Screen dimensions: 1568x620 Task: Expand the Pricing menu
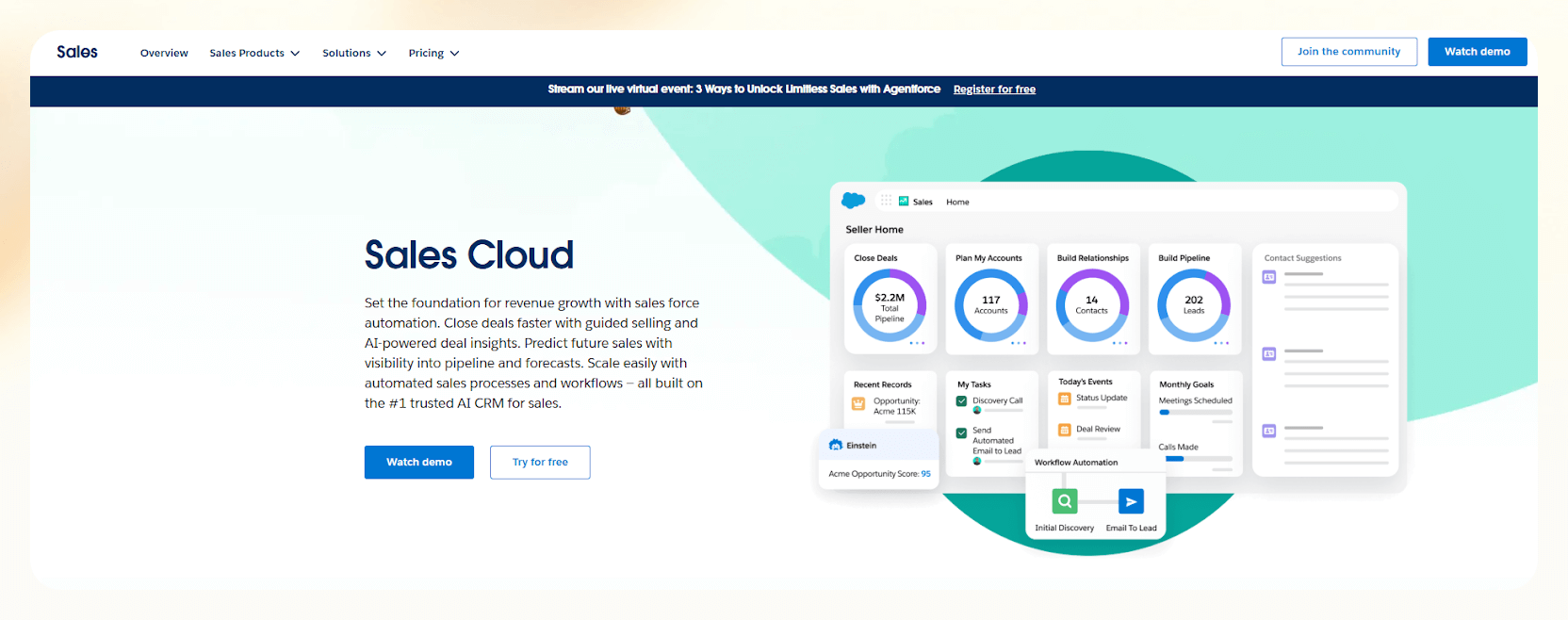point(433,54)
